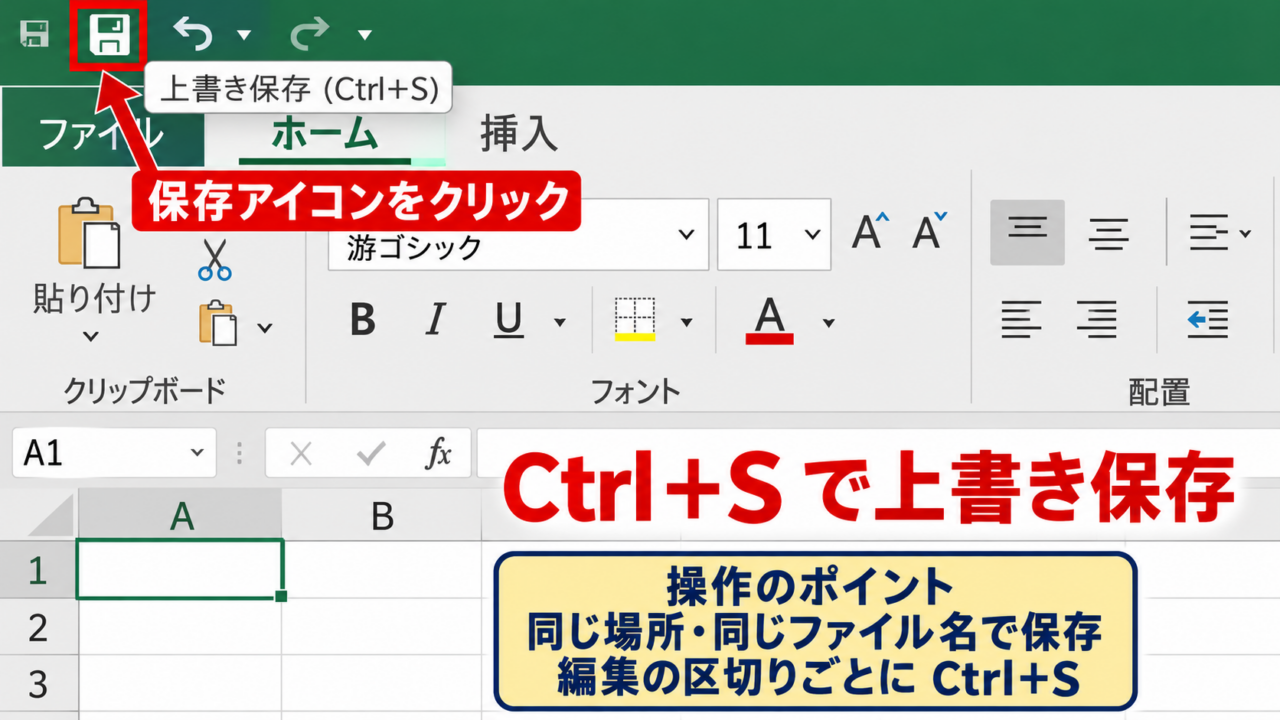Apply the red font color A
Image resolution: width=1280 pixels, height=720 pixels.
coord(769,321)
